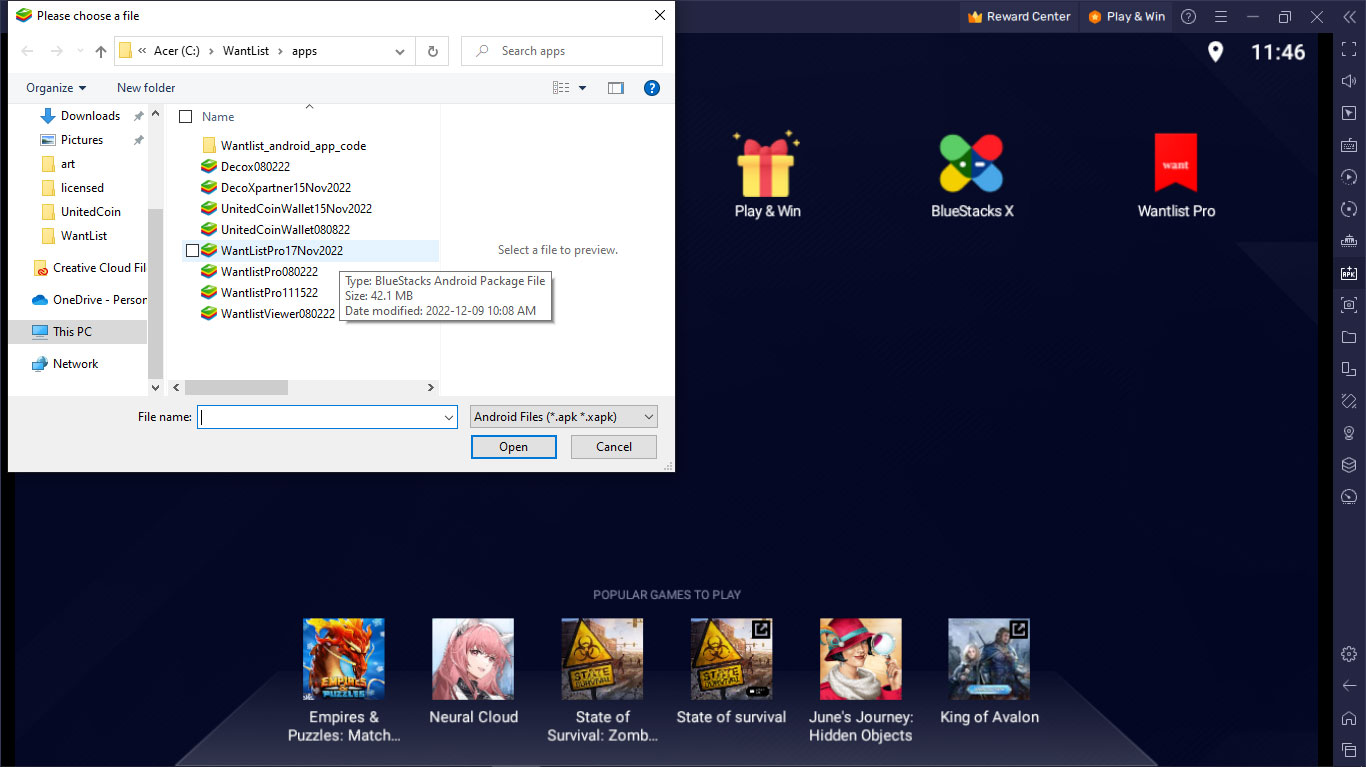The image size is (1366, 767).
Task: Show recent apps icon in sidebar
Action: 1349,750
